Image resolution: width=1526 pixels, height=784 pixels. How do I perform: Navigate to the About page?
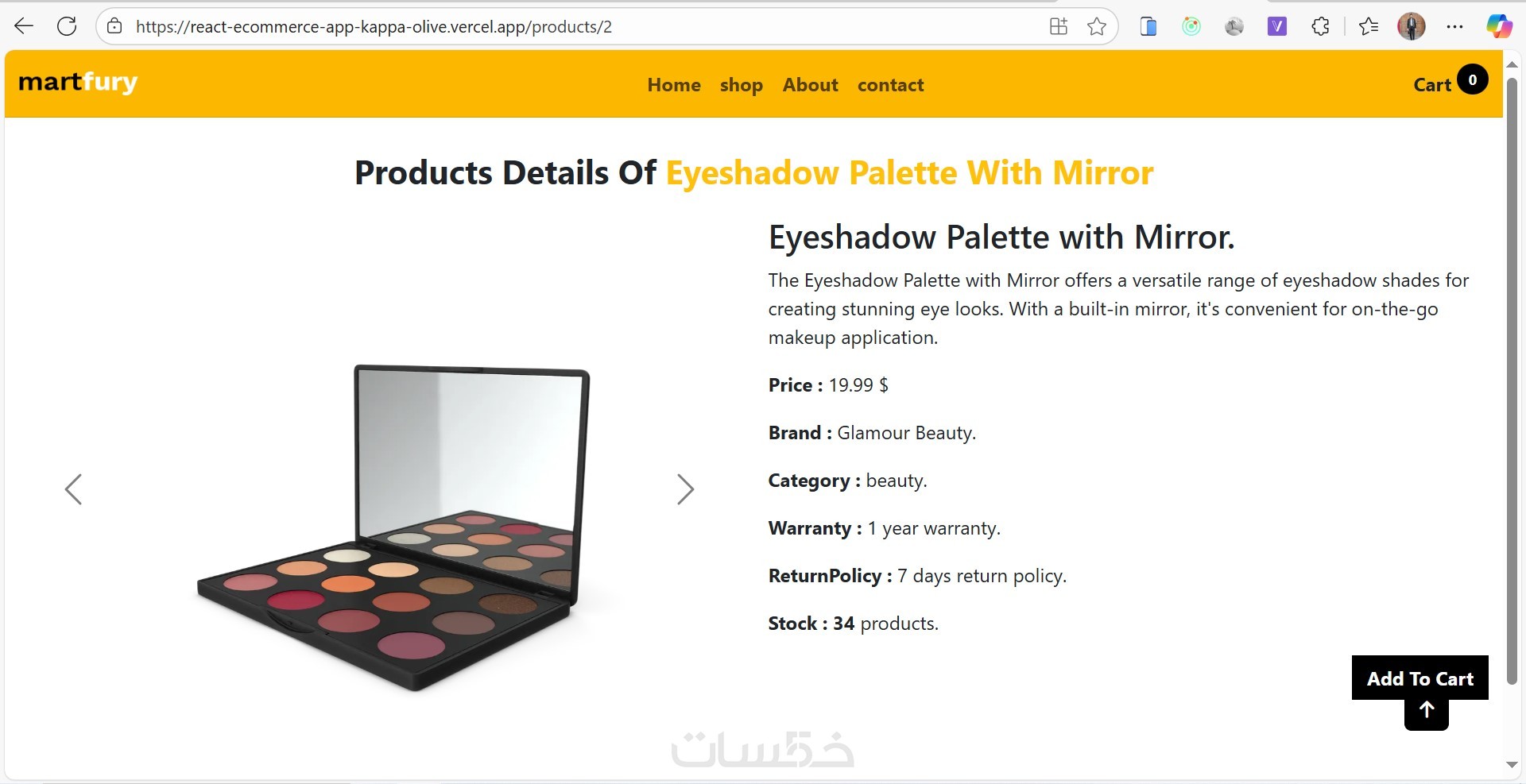(810, 85)
